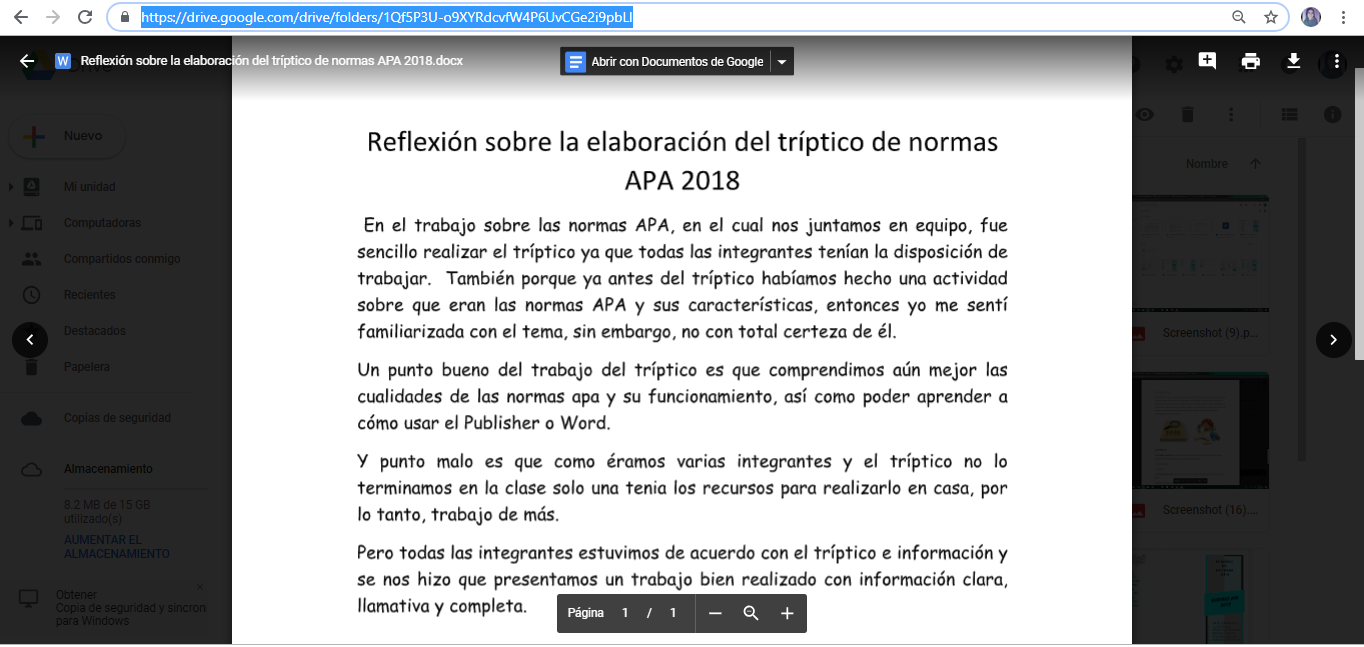The image size is (1364, 647).
Task: Expand the Abrir con dropdown arrow
Action: point(782,62)
